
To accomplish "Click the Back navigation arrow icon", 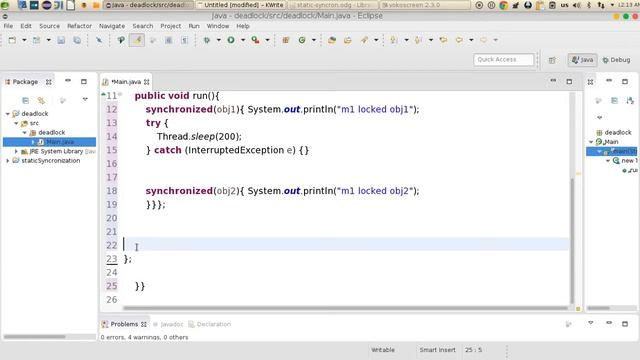I will pyautogui.click(x=459, y=40).
